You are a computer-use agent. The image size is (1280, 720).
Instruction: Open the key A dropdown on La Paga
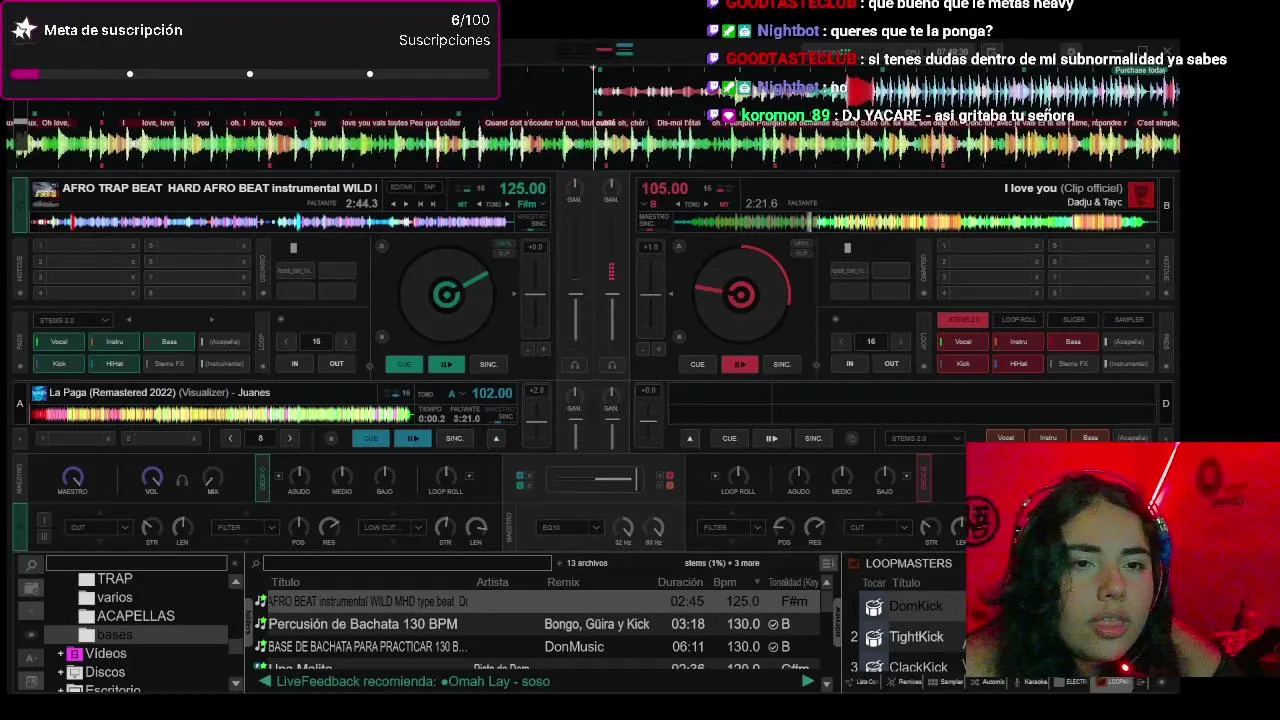[455, 394]
